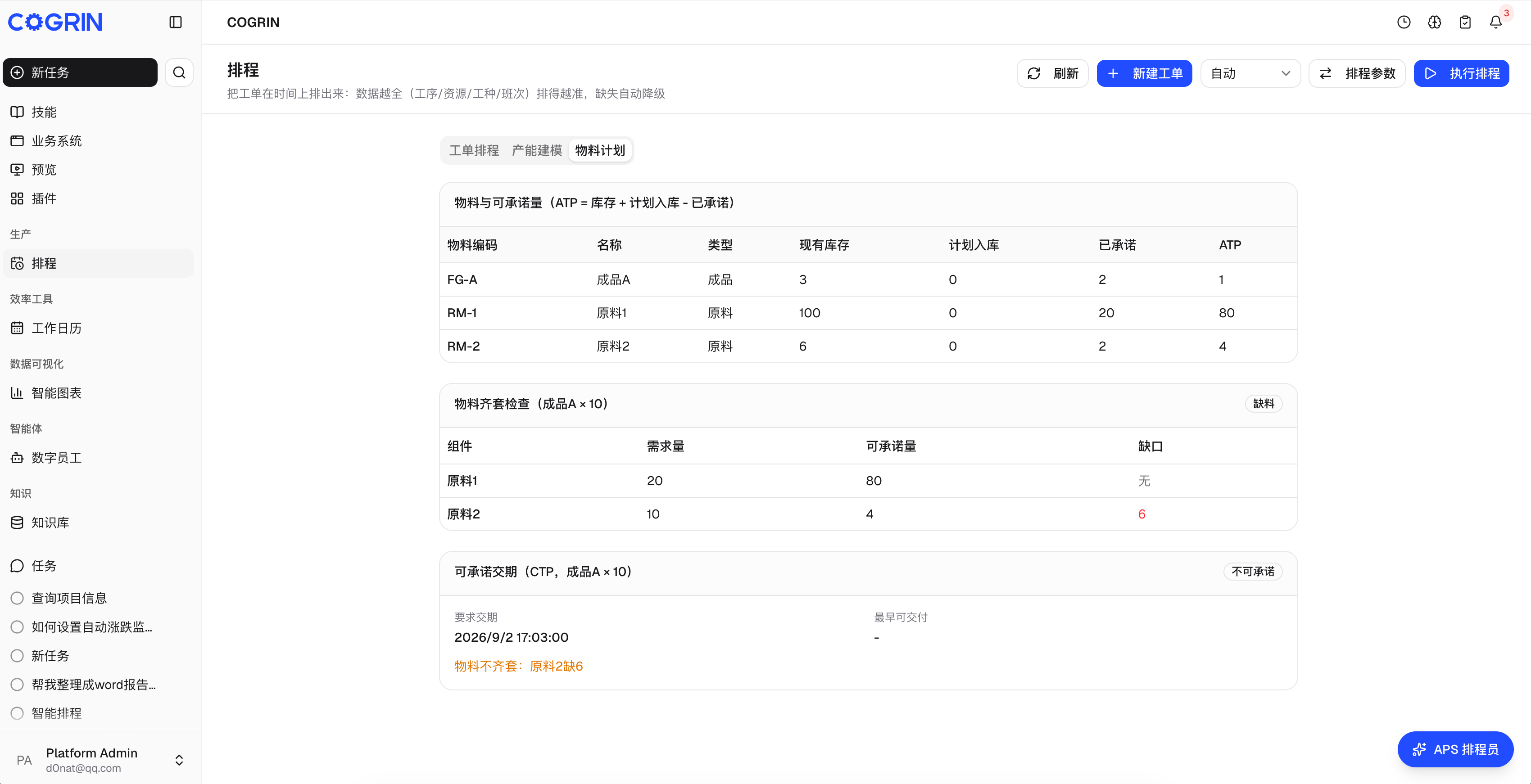Select the 如何设置自动涨跌监 task circle

click(17, 627)
